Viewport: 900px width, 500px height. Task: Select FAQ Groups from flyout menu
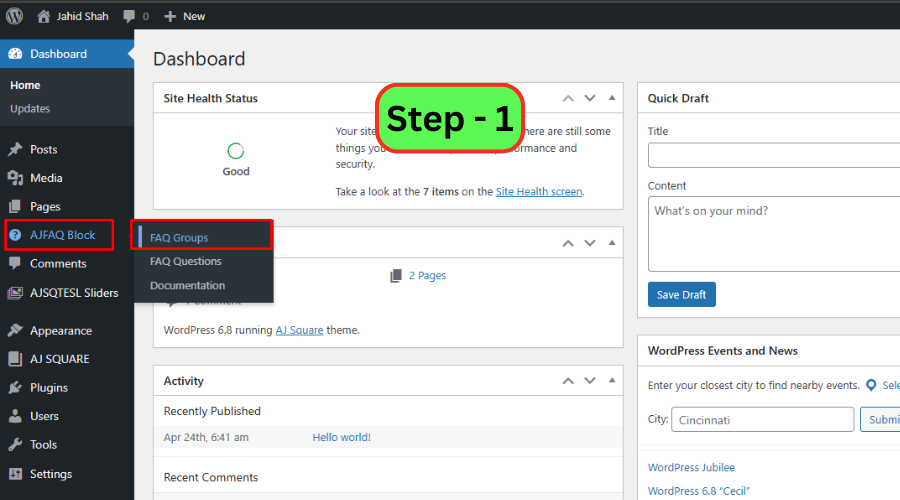[x=179, y=238]
